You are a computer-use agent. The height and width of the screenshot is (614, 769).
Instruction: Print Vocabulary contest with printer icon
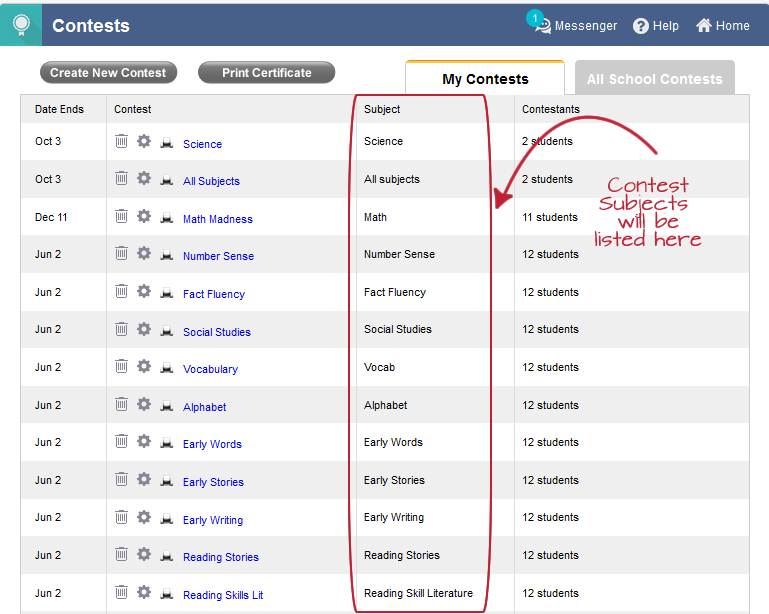coord(167,368)
